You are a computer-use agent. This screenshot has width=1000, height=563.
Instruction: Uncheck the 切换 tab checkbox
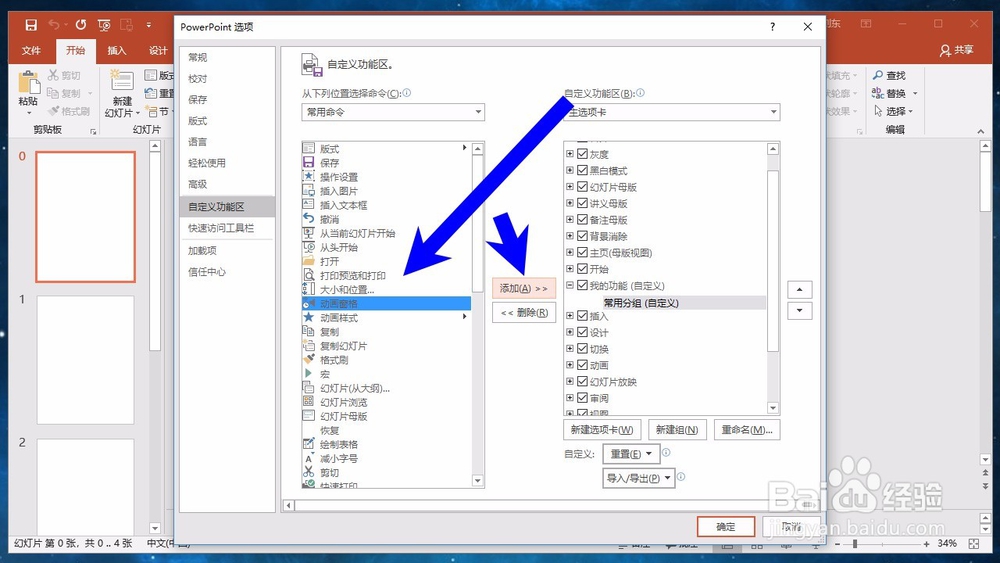(582, 349)
